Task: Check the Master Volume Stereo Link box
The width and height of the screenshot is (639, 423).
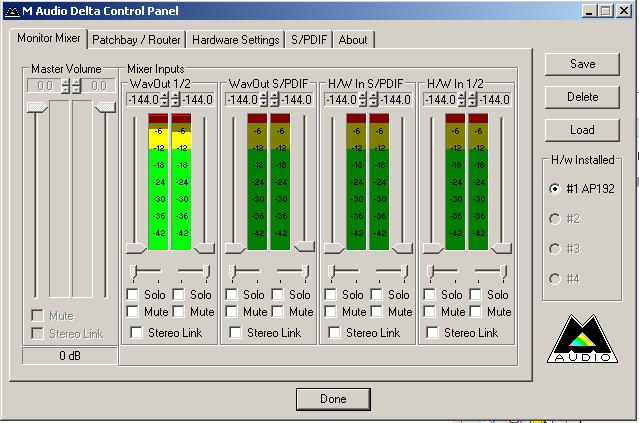Action: 37,333
